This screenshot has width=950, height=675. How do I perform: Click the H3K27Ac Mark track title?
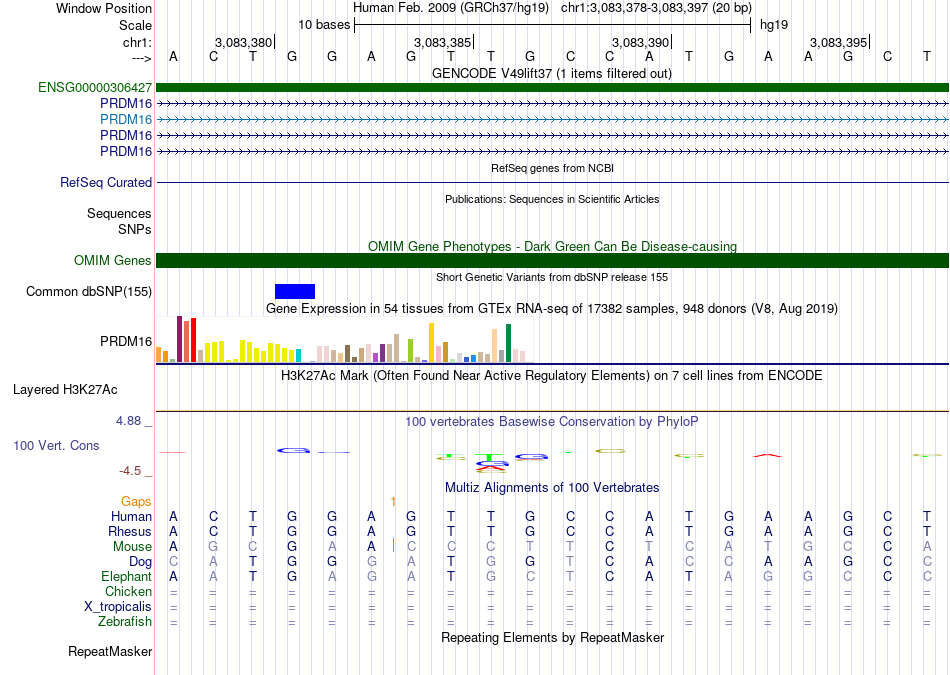(552, 376)
